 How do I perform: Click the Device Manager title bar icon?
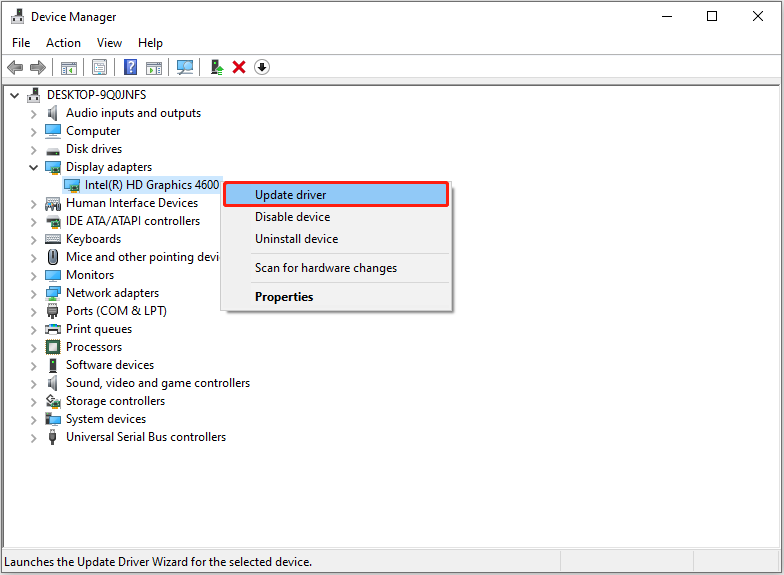point(18,16)
